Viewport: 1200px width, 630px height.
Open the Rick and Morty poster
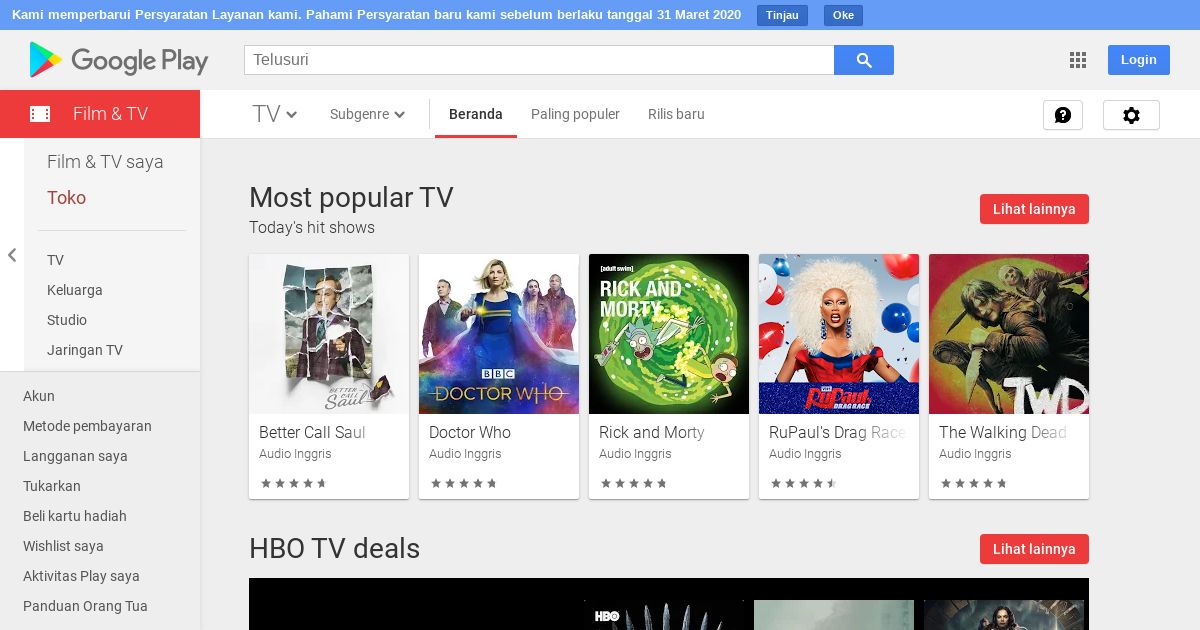669,334
